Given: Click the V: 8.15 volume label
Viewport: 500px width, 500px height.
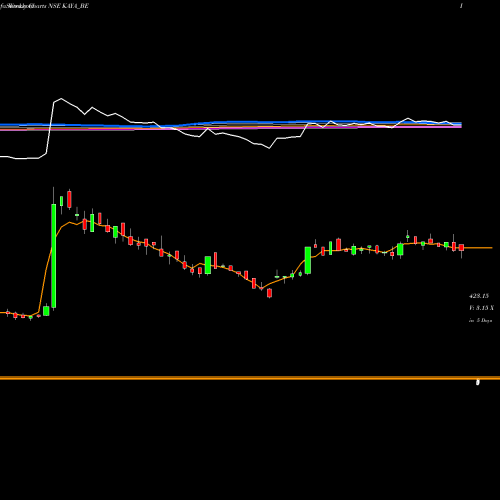Looking at the screenshot, I should coord(481,308).
